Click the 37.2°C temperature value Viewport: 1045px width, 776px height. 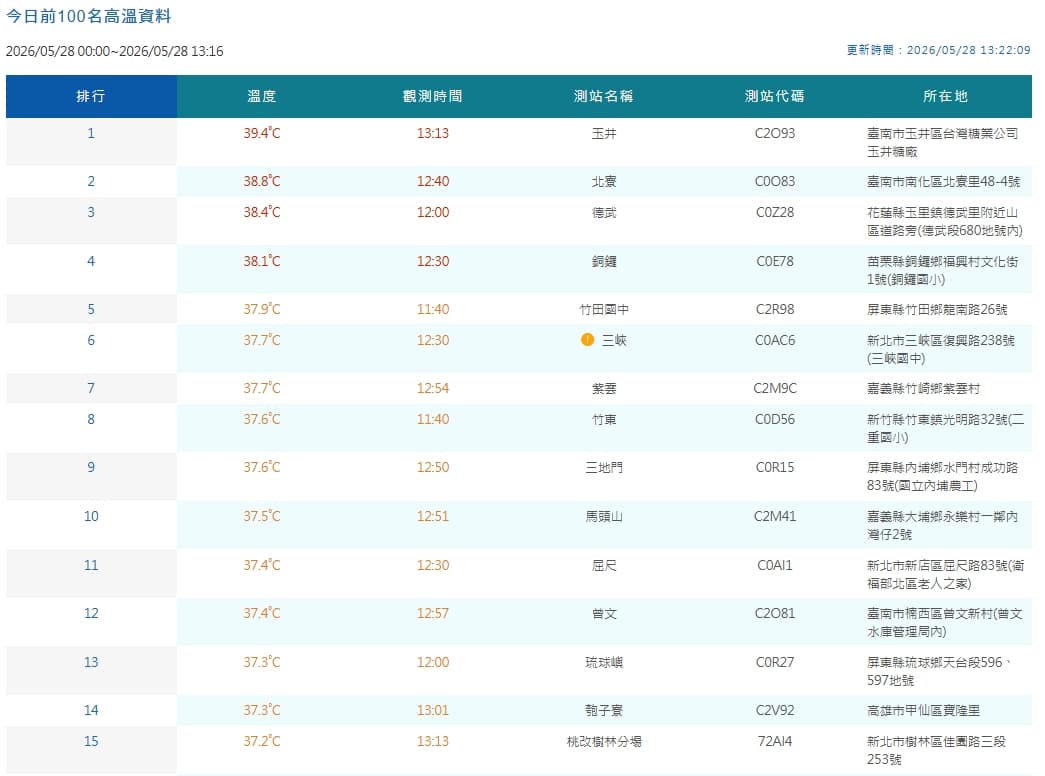pyautogui.click(x=262, y=741)
